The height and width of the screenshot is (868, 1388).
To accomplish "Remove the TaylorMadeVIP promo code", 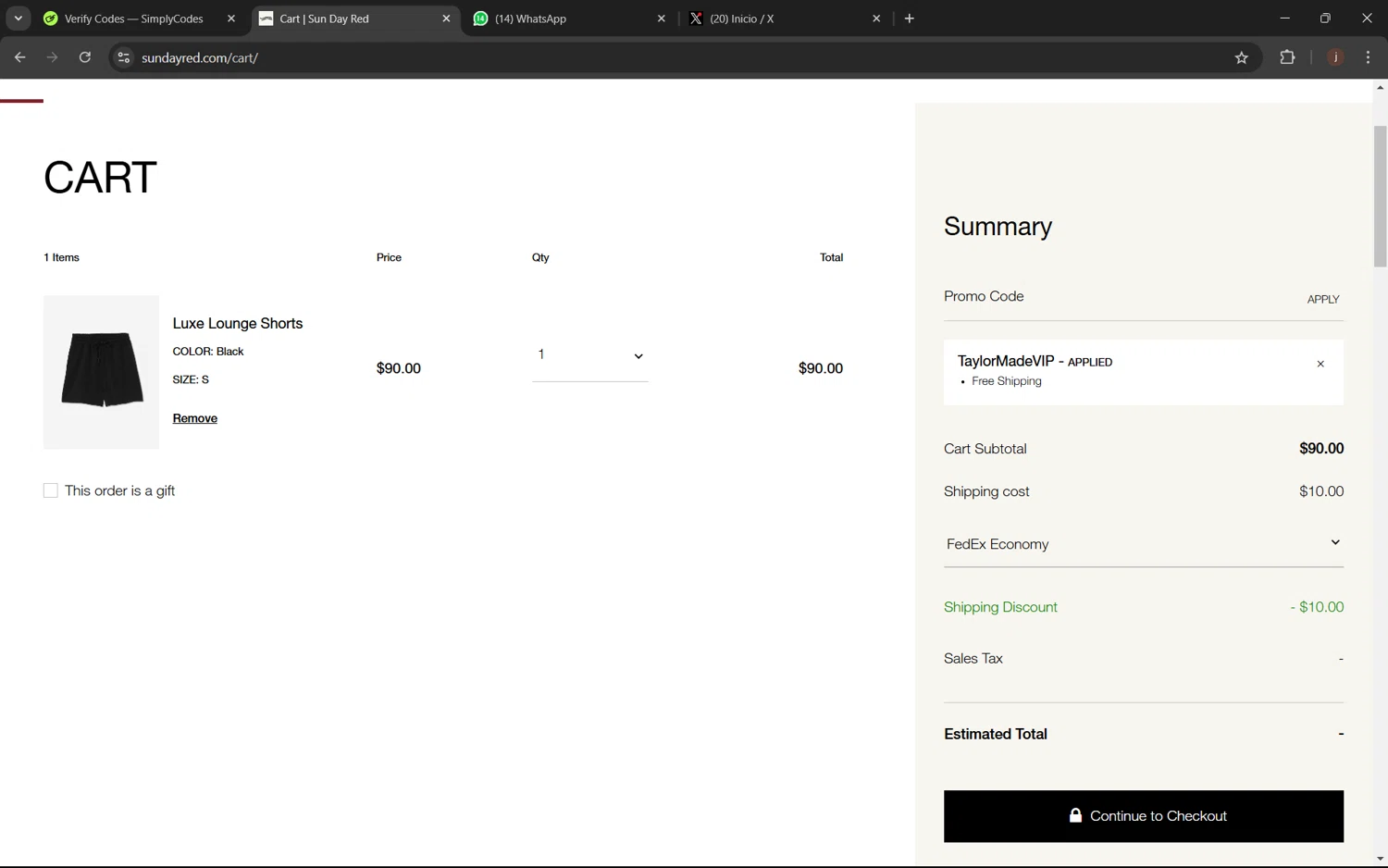I will tap(1320, 364).
